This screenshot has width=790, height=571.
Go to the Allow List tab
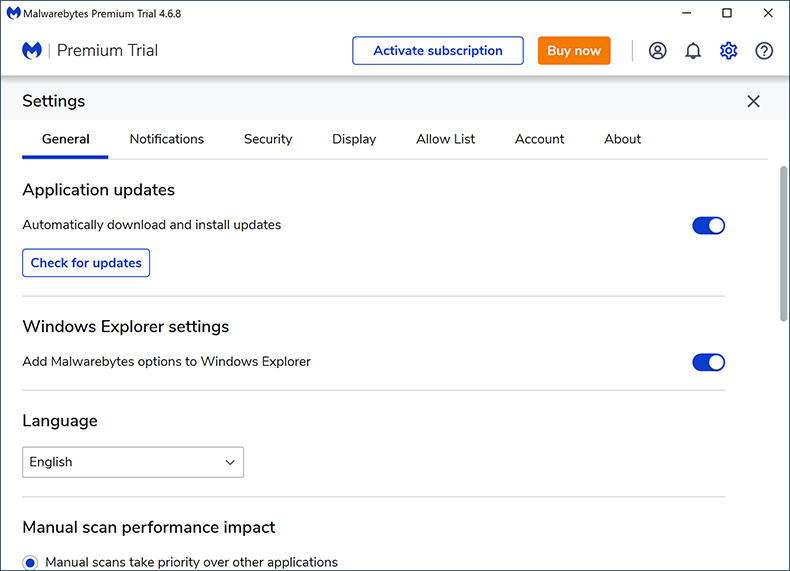click(x=445, y=139)
